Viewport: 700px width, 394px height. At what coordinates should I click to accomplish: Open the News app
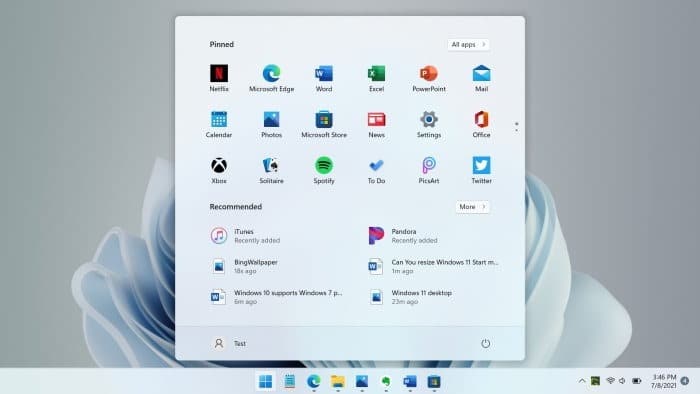376,124
